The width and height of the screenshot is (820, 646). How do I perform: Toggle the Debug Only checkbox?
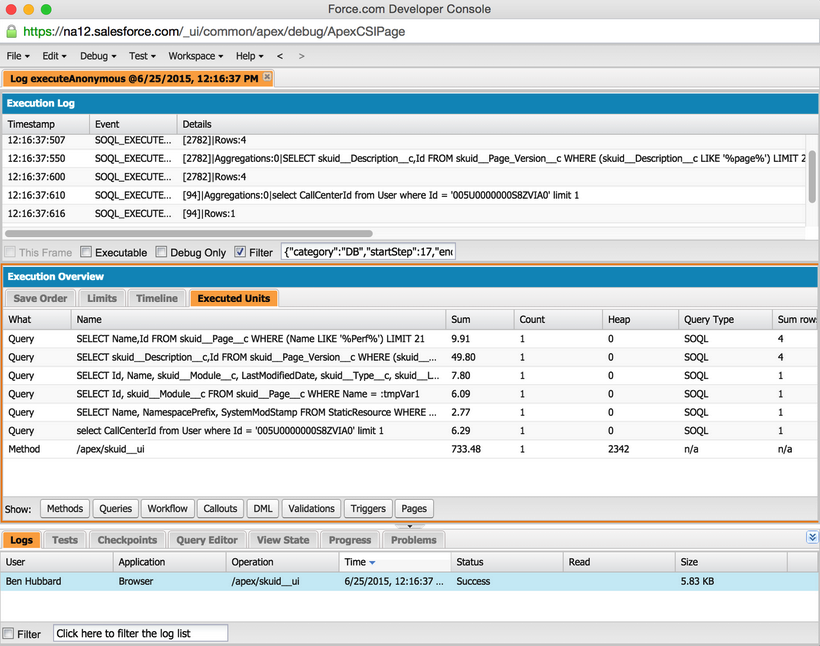coord(162,253)
